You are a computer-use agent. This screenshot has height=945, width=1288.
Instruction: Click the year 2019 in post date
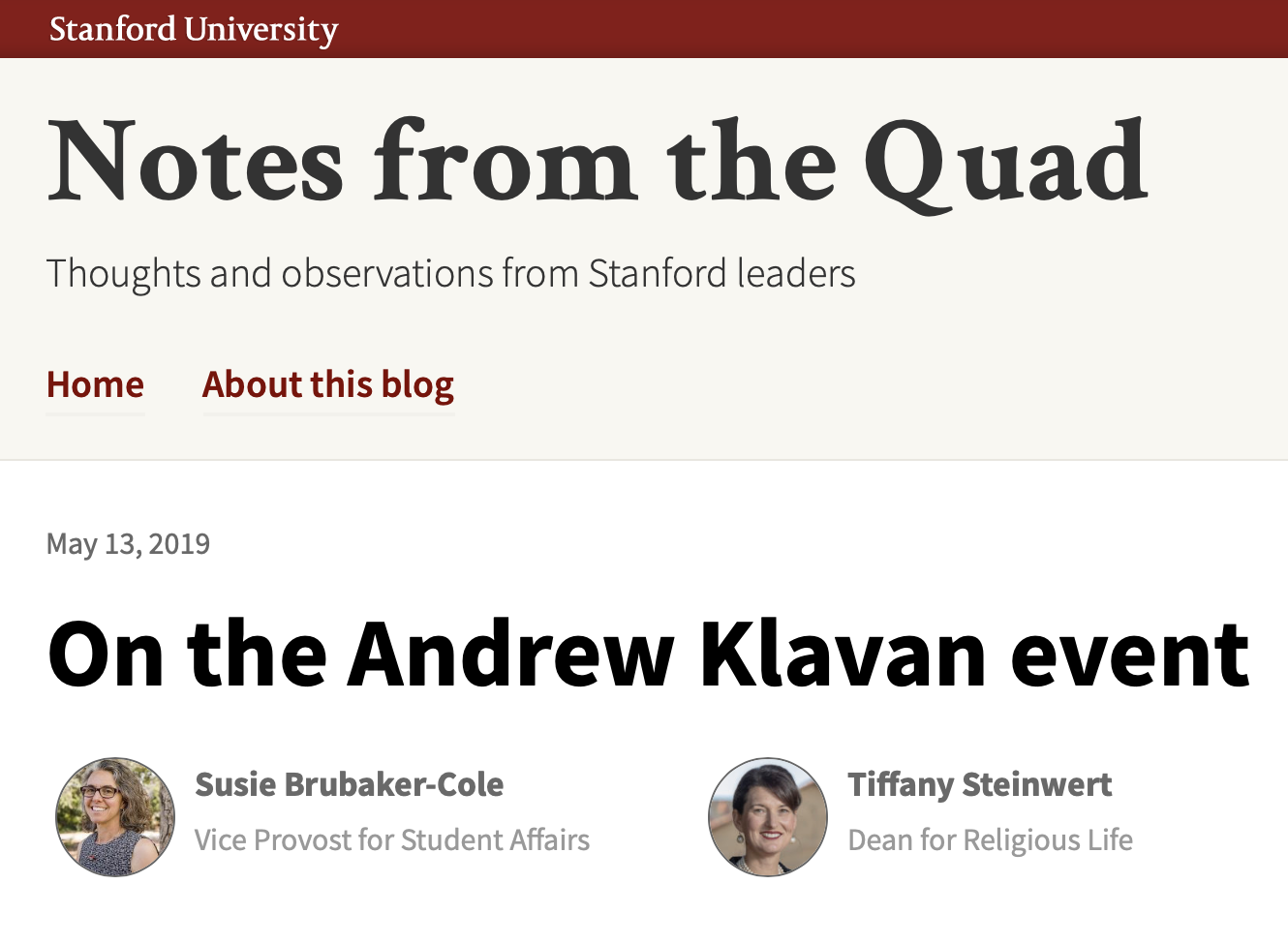179,544
